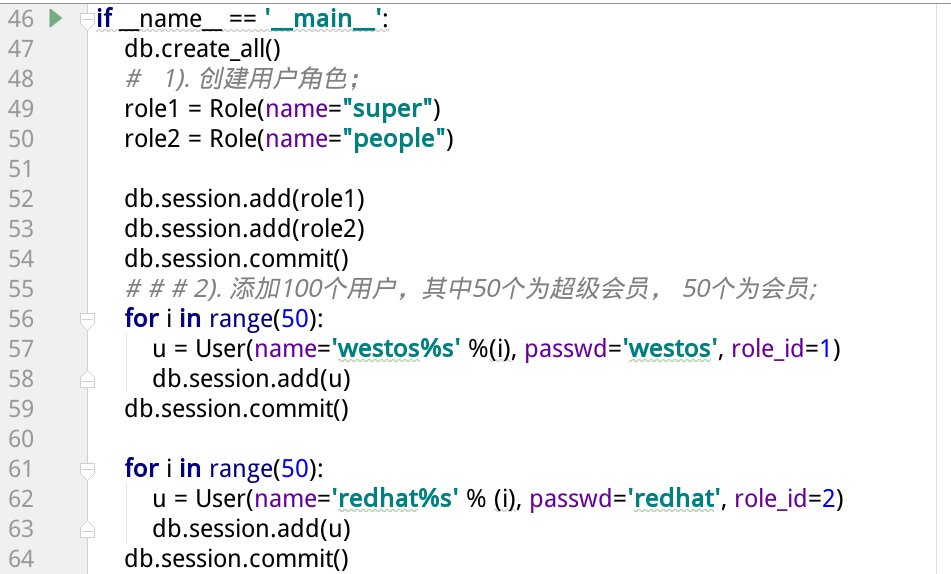Click fold end marker at line 63
This screenshot has width=951, height=574.
click(x=87, y=528)
